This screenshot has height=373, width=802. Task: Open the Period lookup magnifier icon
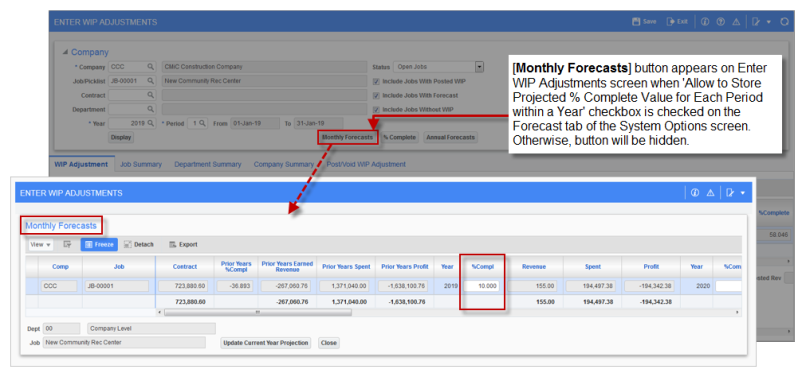tap(203, 123)
